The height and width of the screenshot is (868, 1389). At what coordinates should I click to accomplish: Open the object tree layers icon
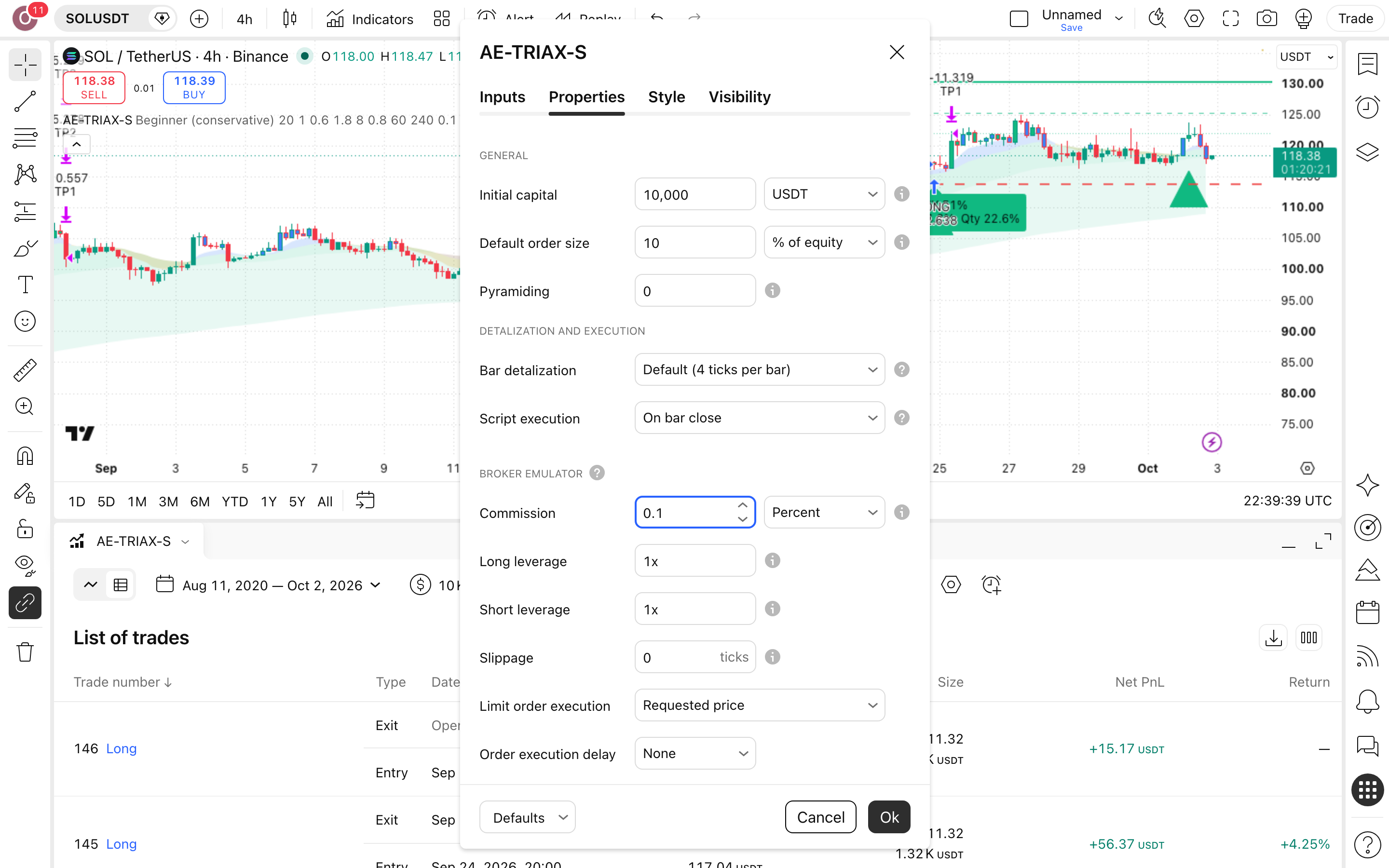coord(1368,151)
